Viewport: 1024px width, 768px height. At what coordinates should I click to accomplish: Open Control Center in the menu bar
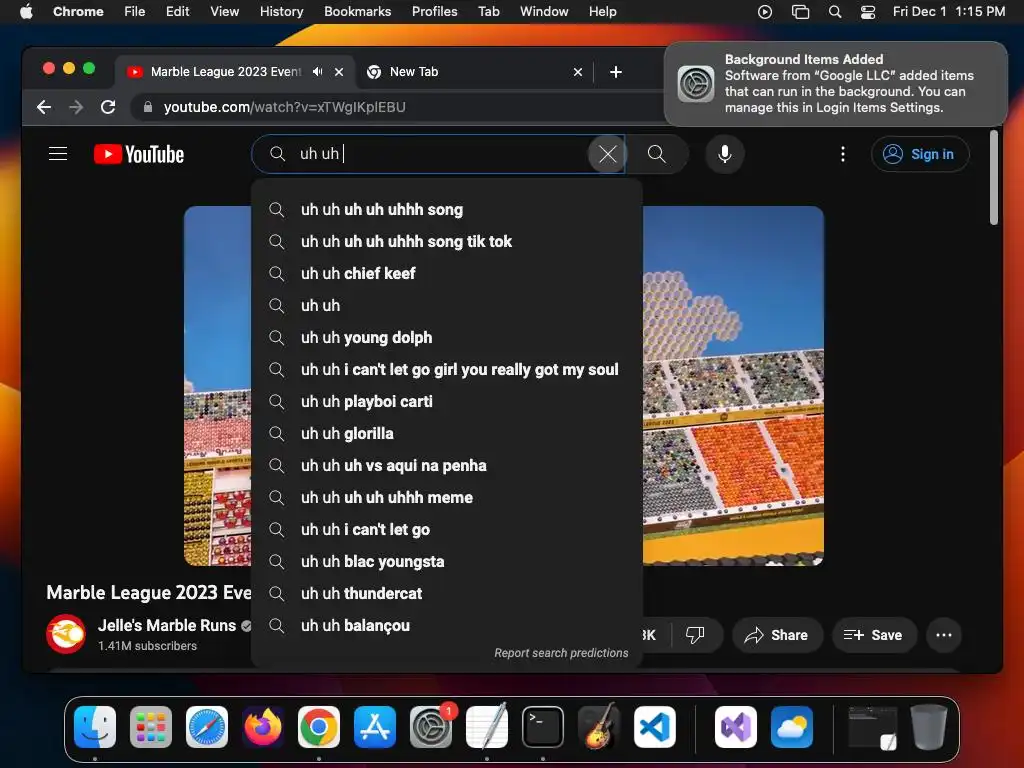[867, 11]
